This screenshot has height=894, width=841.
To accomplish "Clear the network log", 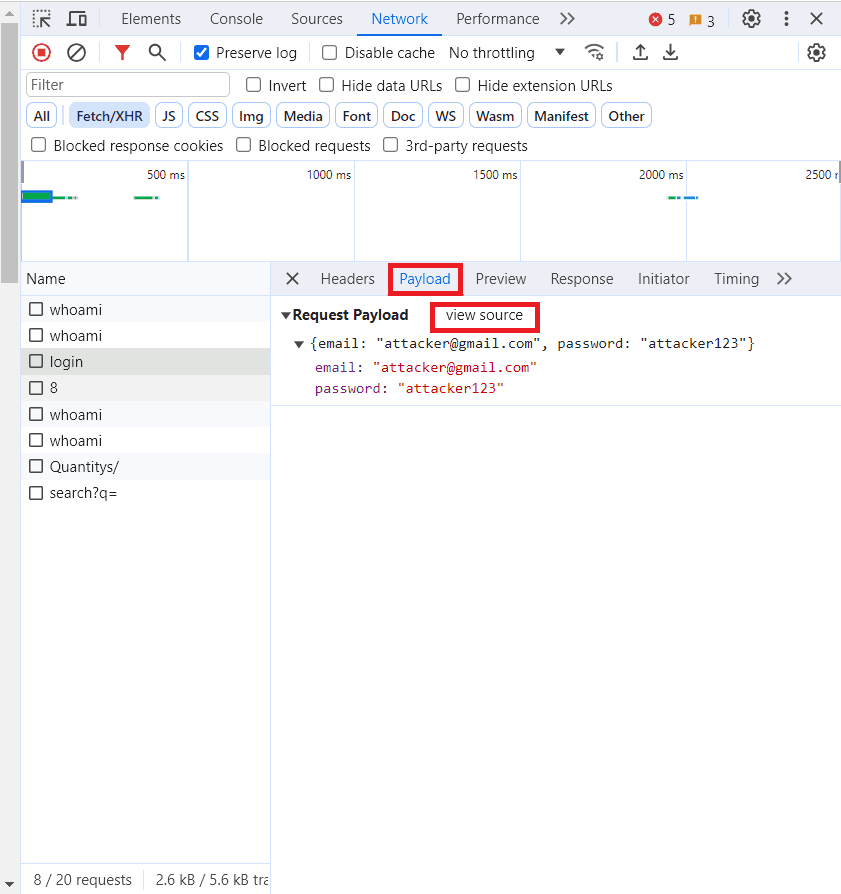I will pyautogui.click(x=76, y=52).
